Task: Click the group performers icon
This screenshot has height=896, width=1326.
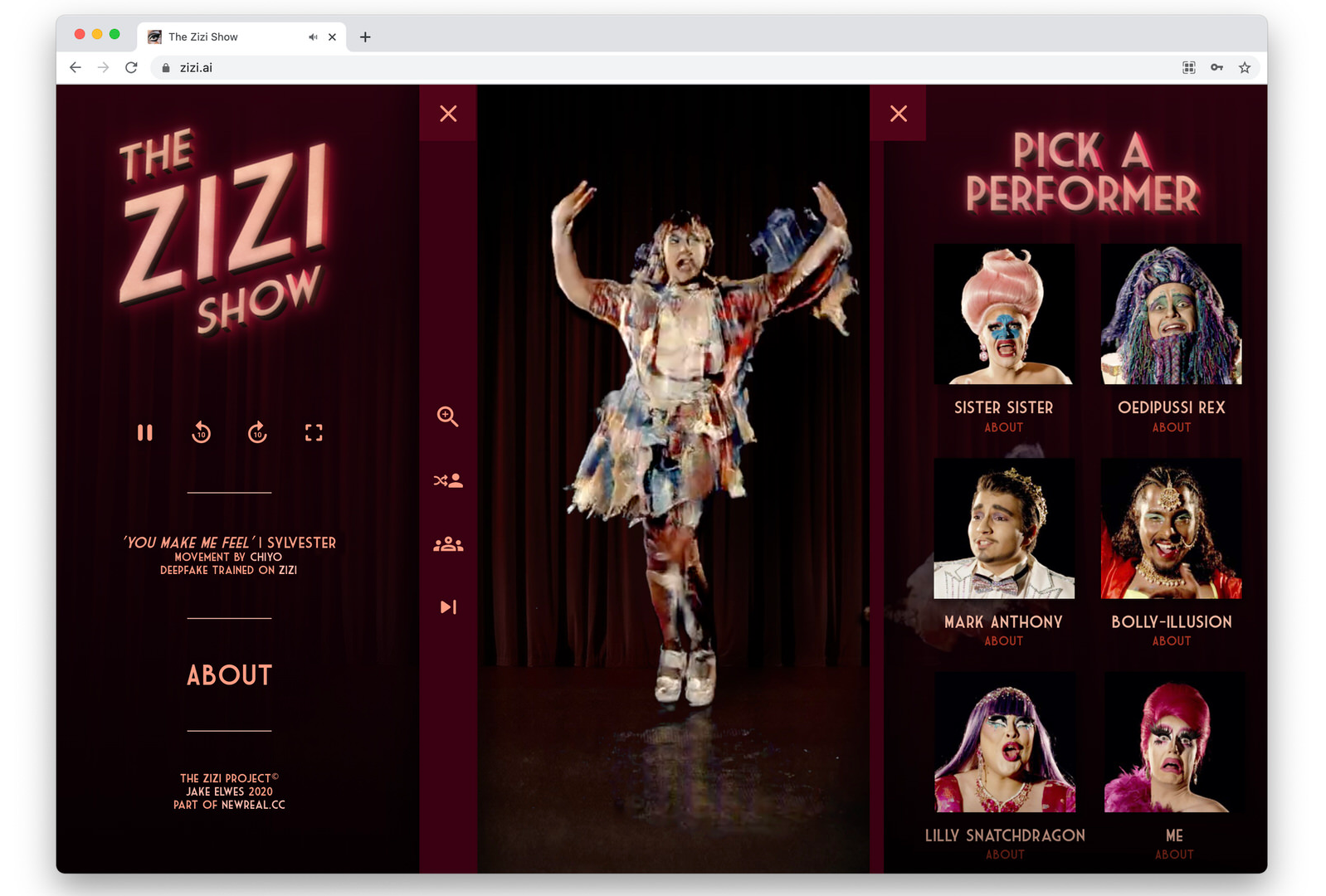Action: pos(448,544)
